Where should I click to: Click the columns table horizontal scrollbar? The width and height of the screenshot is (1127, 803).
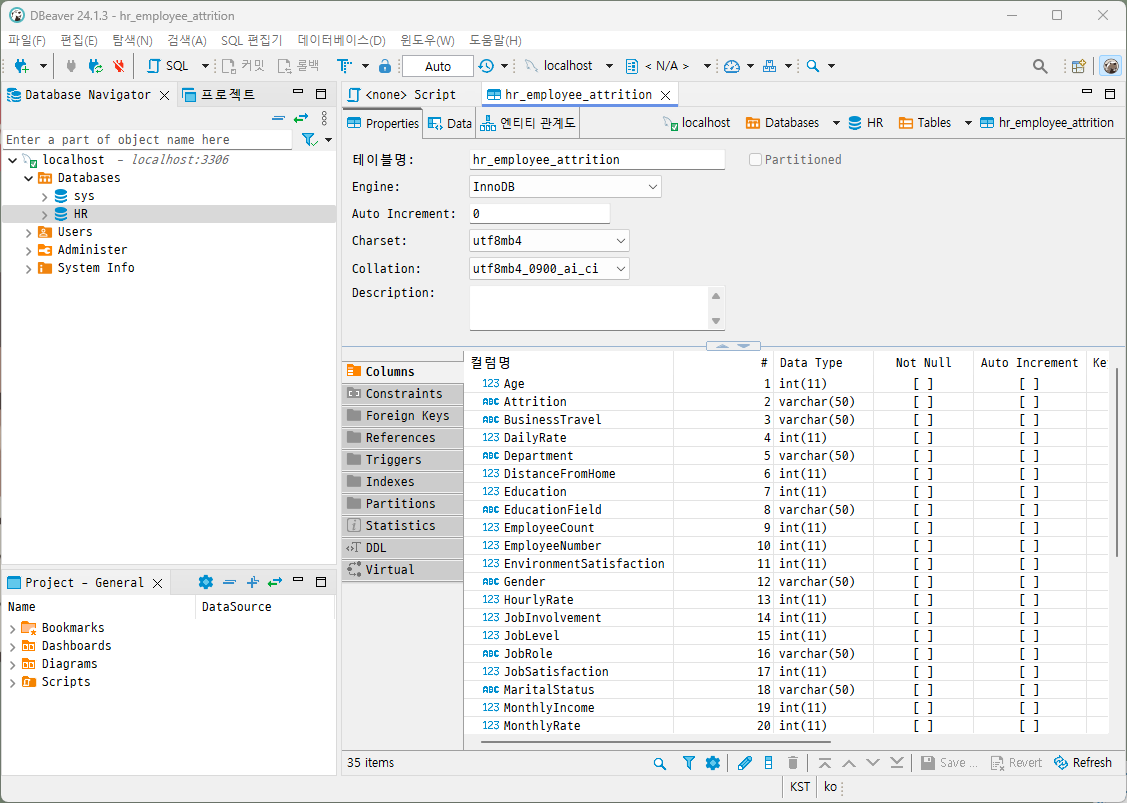click(656, 740)
